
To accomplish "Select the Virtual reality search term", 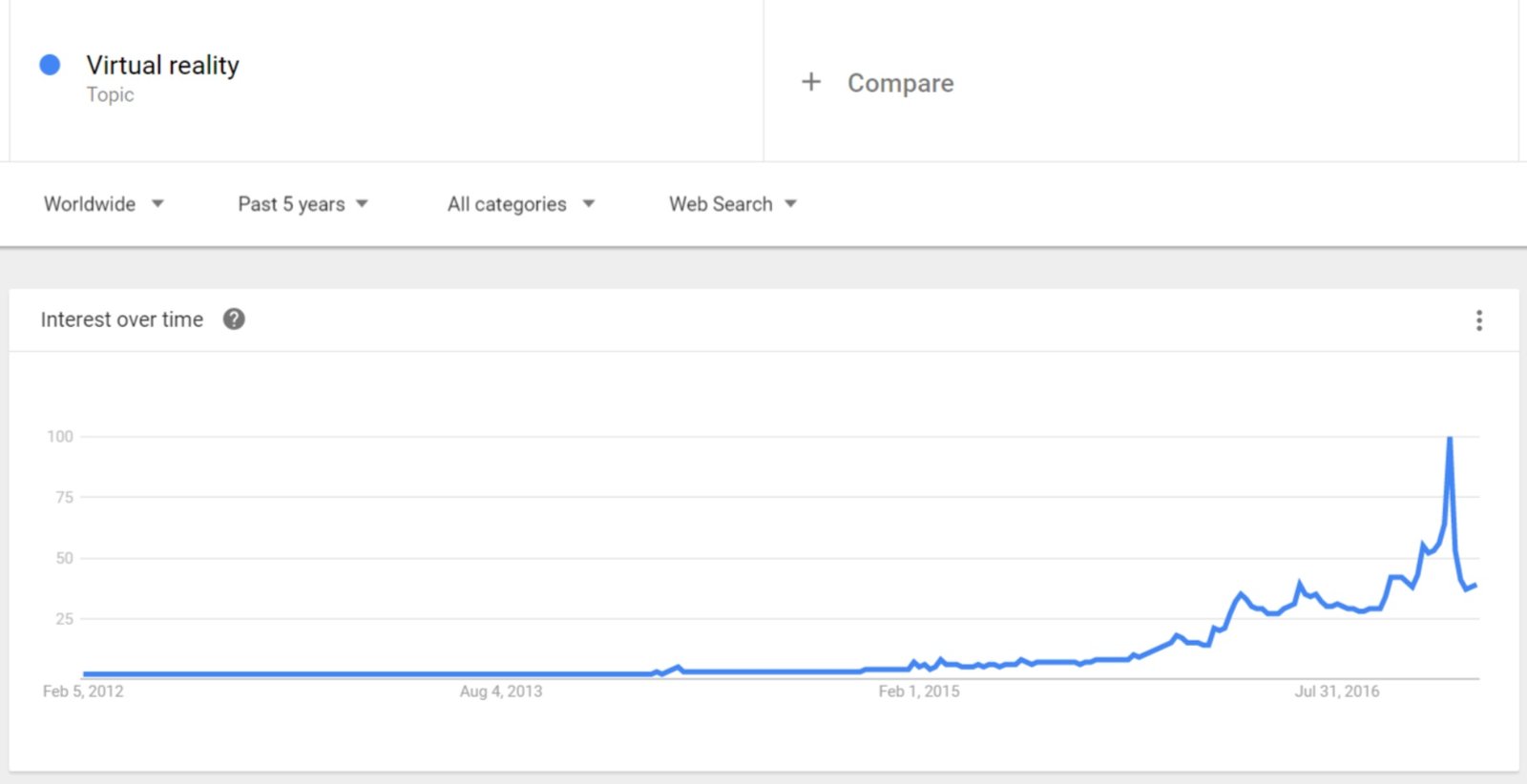I will tap(163, 65).
